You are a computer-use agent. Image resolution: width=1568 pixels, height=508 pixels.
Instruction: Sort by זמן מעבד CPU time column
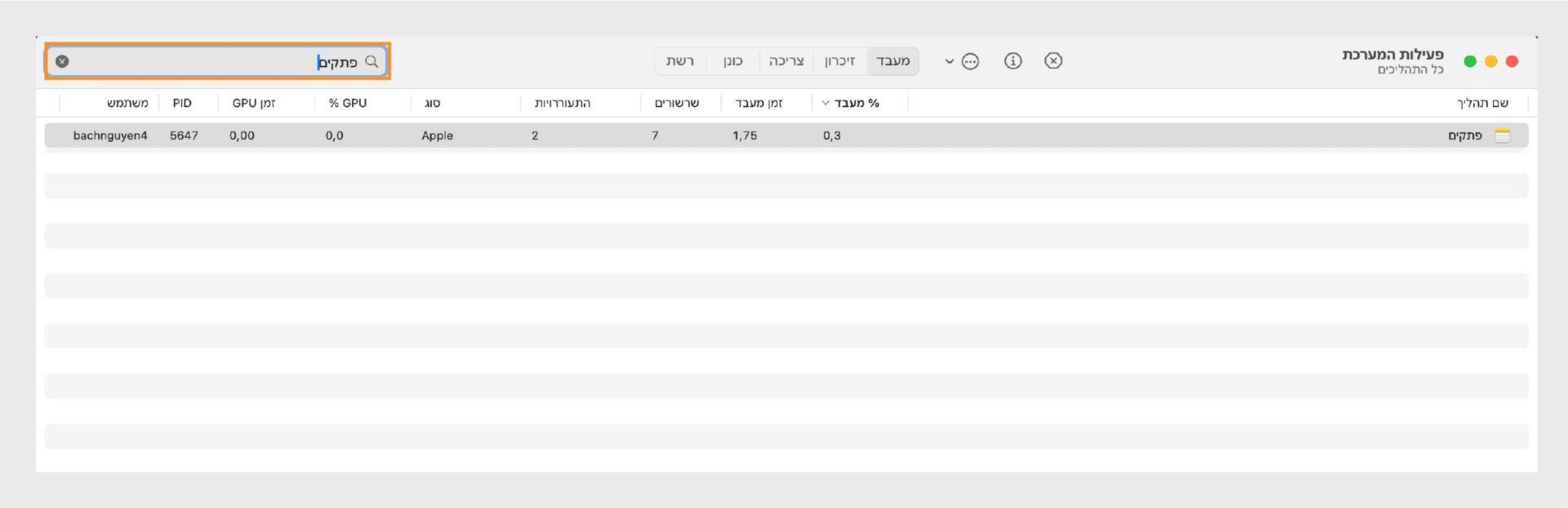pyautogui.click(x=759, y=103)
